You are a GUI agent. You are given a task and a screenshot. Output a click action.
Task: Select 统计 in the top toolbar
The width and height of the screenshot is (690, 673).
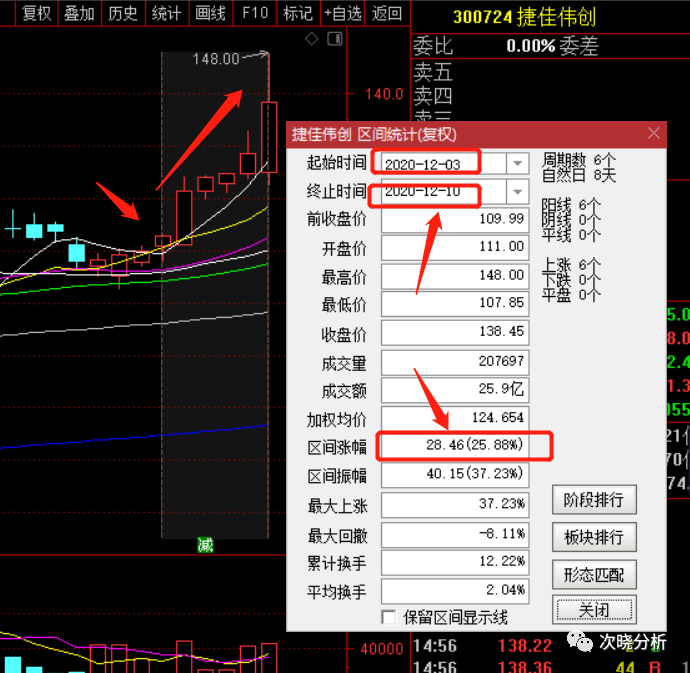[x=167, y=13]
